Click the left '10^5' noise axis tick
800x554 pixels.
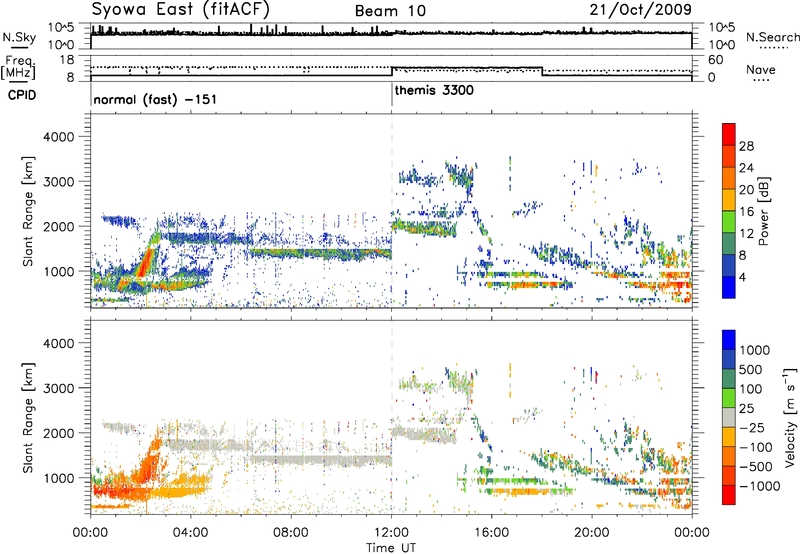point(61,27)
